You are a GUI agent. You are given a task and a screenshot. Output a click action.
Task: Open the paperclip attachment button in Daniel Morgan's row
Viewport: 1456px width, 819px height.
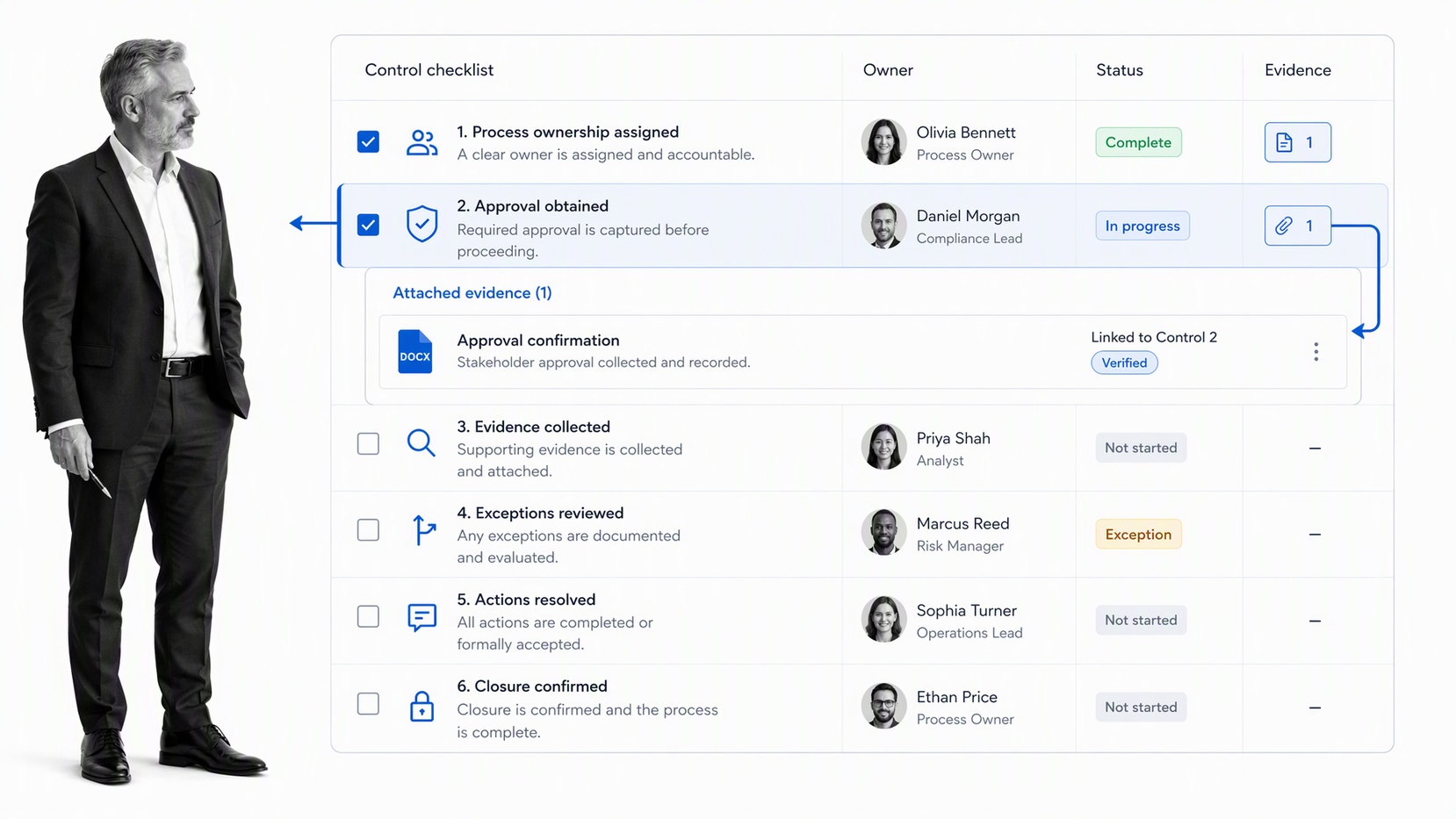click(x=1297, y=226)
